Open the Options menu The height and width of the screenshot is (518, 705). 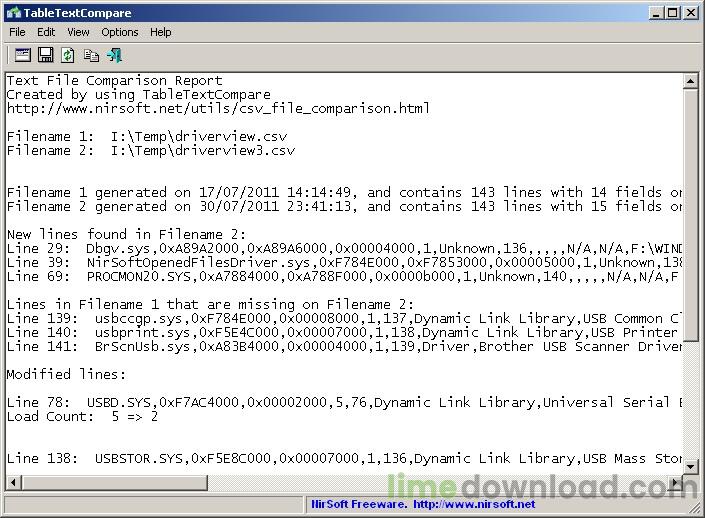pos(120,32)
